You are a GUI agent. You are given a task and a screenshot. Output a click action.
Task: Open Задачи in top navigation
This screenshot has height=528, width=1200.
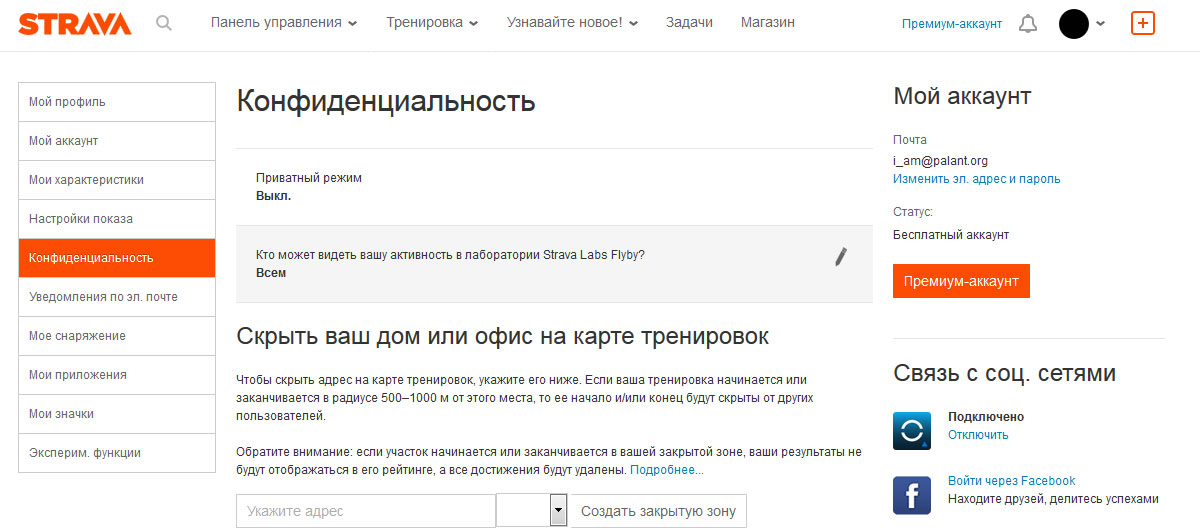tap(689, 23)
